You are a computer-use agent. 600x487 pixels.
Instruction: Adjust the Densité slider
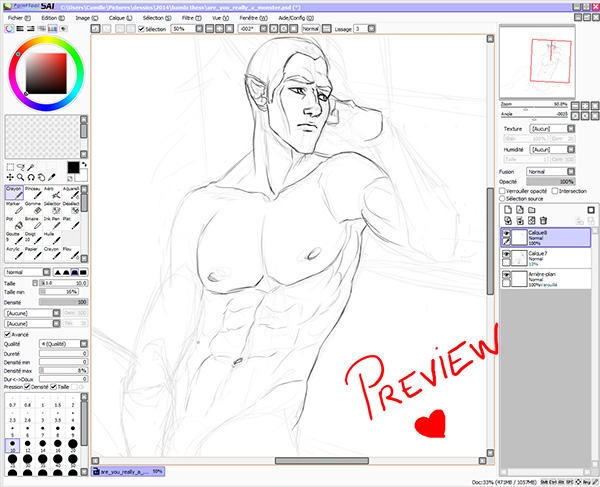coord(64,302)
